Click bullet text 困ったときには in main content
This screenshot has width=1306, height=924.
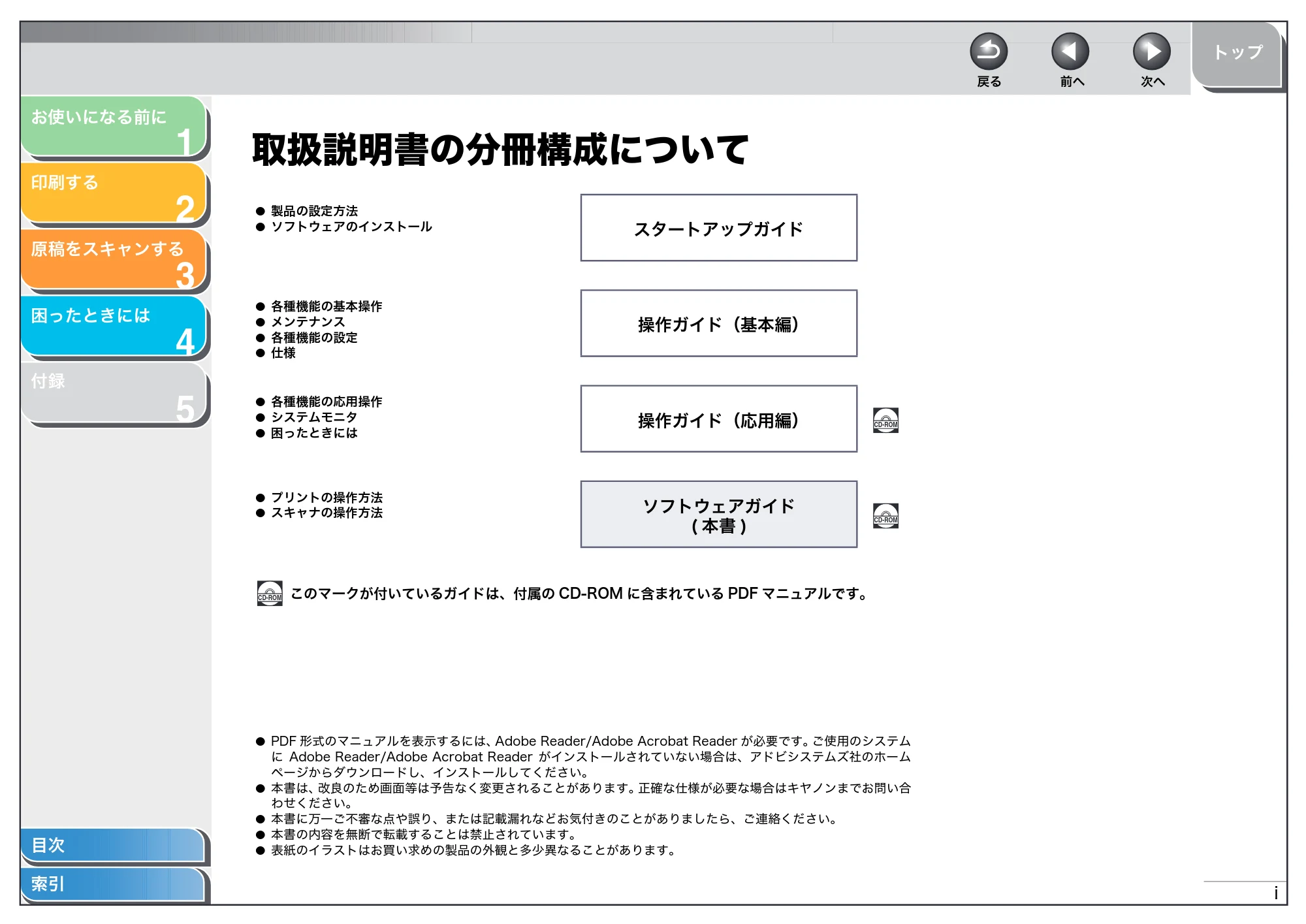pyautogui.click(x=314, y=433)
